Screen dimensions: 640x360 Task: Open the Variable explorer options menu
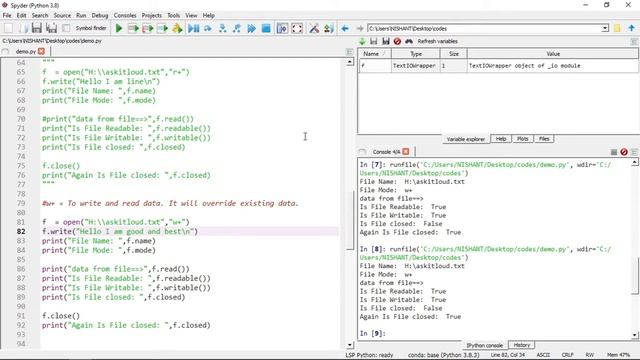634,41
